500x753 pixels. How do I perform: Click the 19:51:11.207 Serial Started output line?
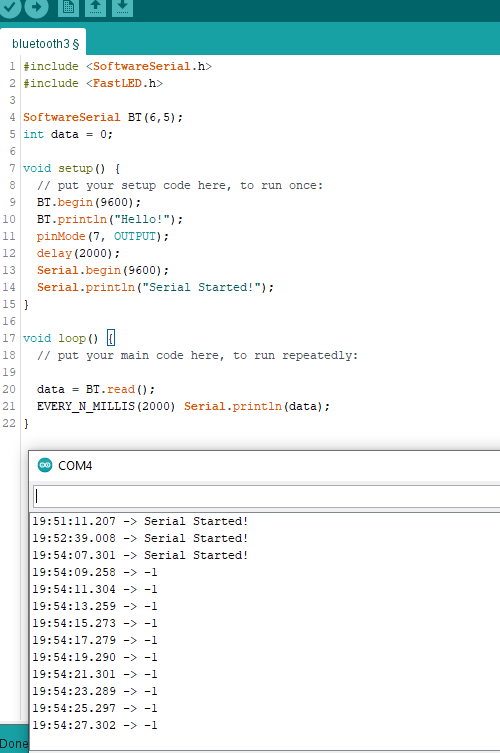[140, 521]
